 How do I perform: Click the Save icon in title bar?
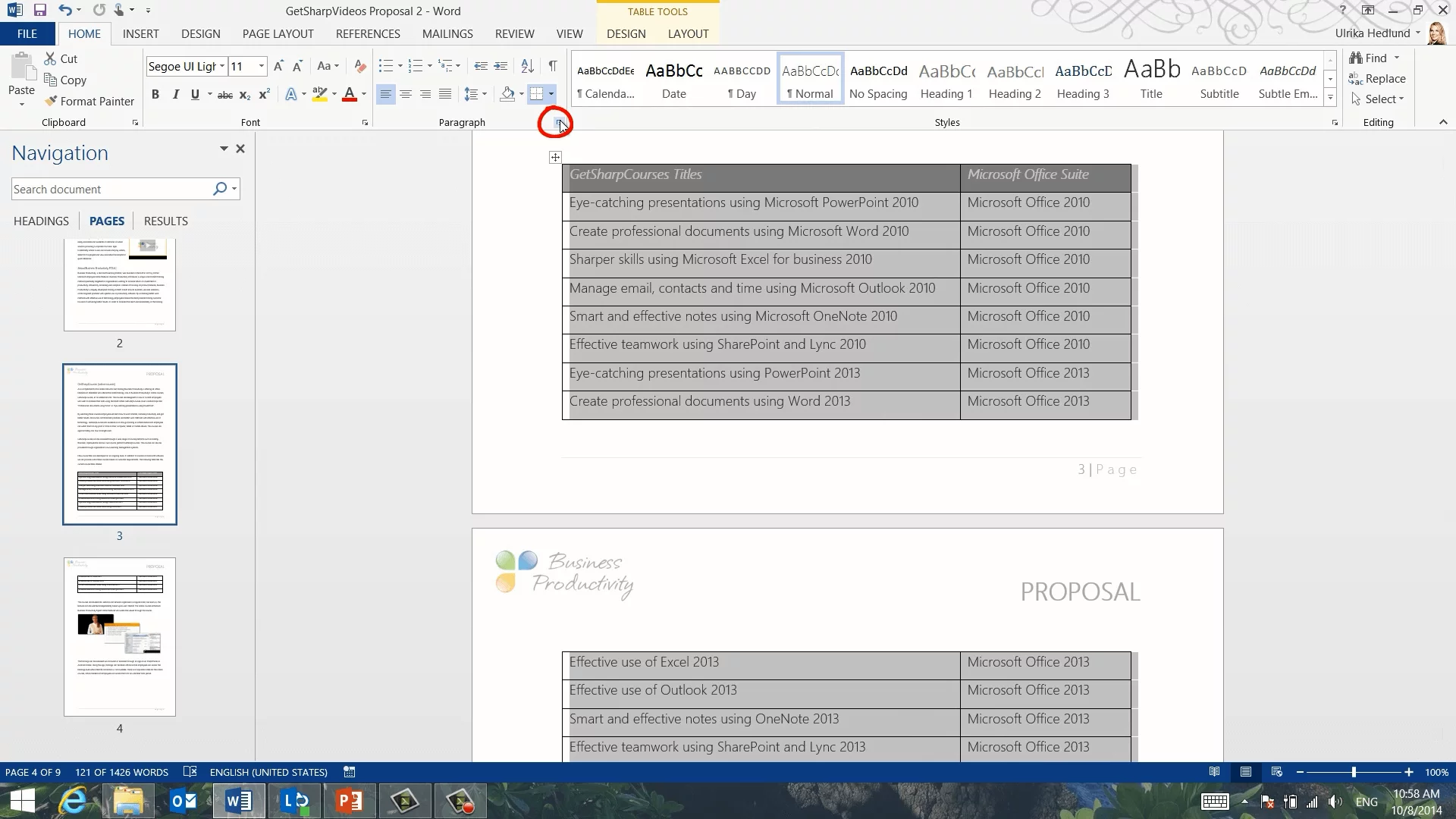[40, 11]
